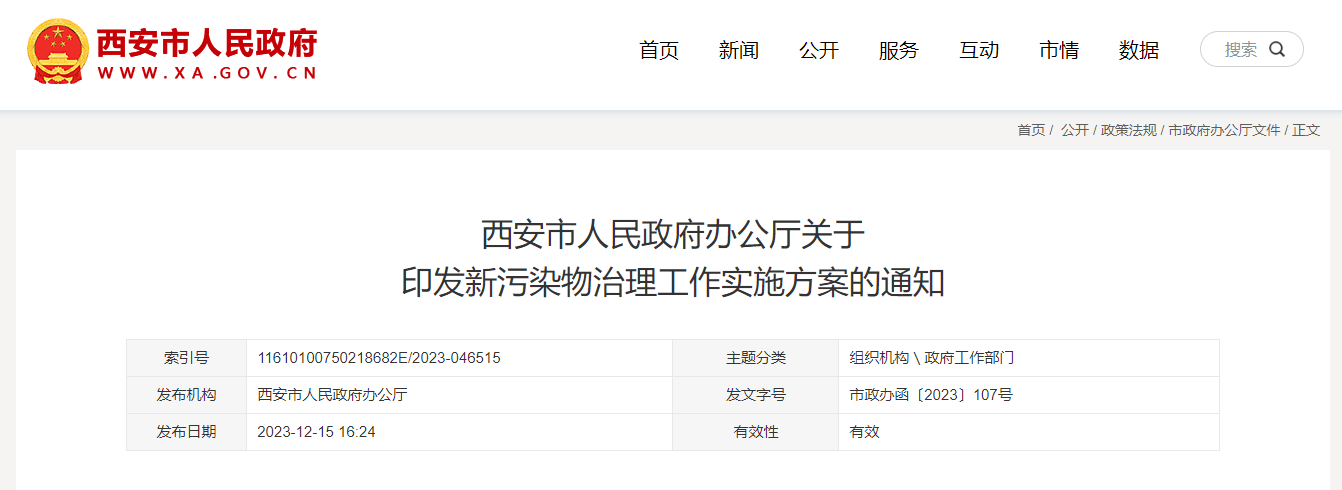Select index number 11610100750218682E/2023-046515
The image size is (1342, 490).
click(379, 358)
